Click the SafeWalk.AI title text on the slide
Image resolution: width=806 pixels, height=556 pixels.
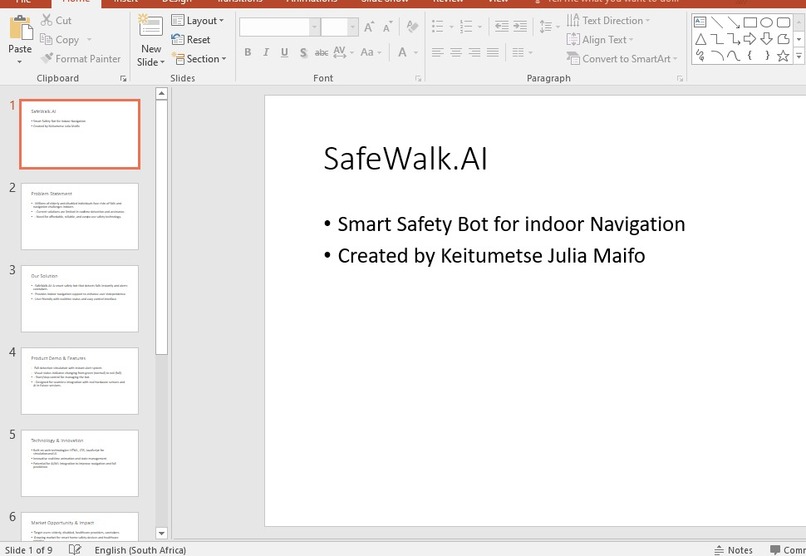pos(405,158)
